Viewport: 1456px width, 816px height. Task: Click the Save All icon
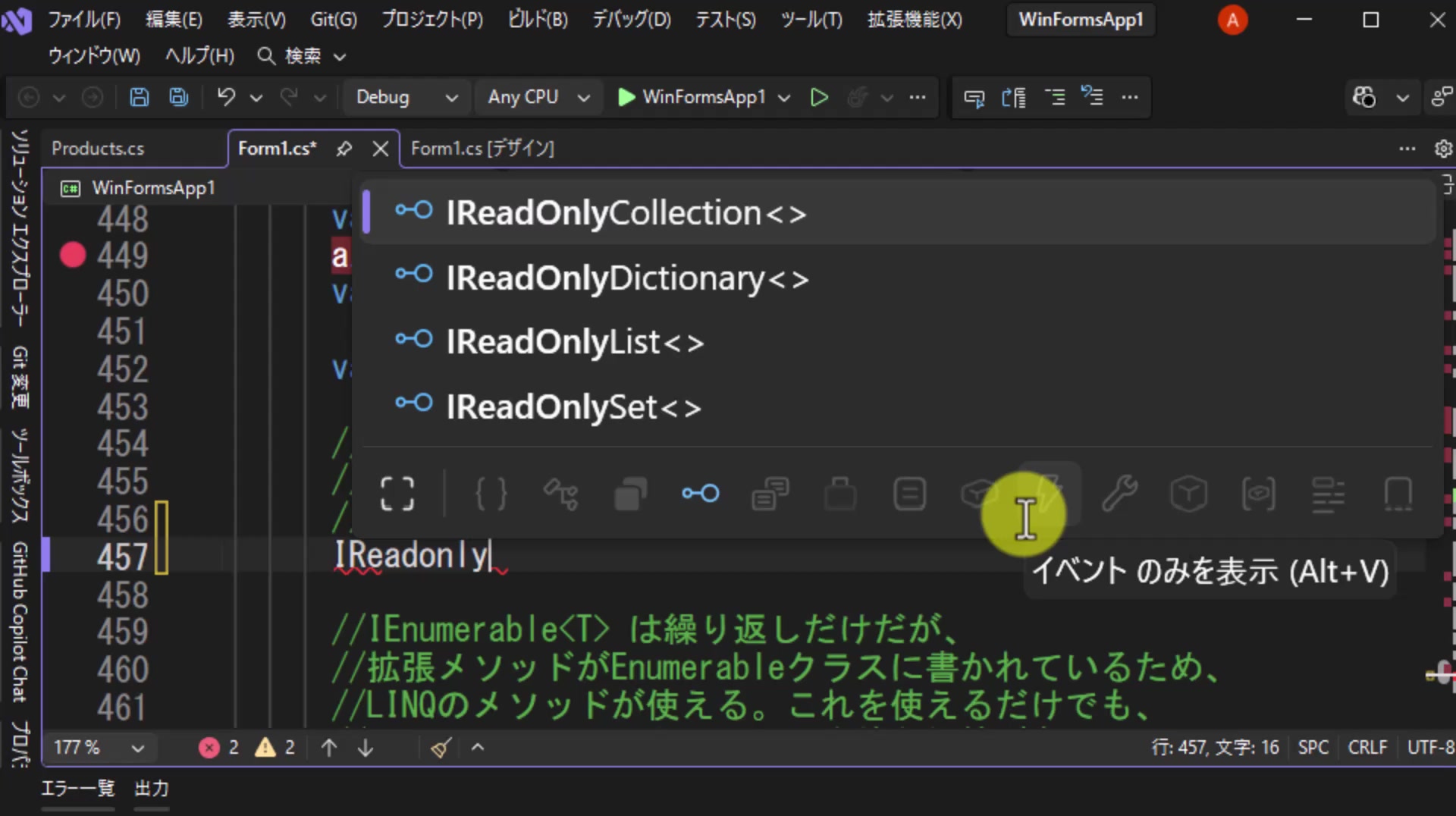(179, 97)
